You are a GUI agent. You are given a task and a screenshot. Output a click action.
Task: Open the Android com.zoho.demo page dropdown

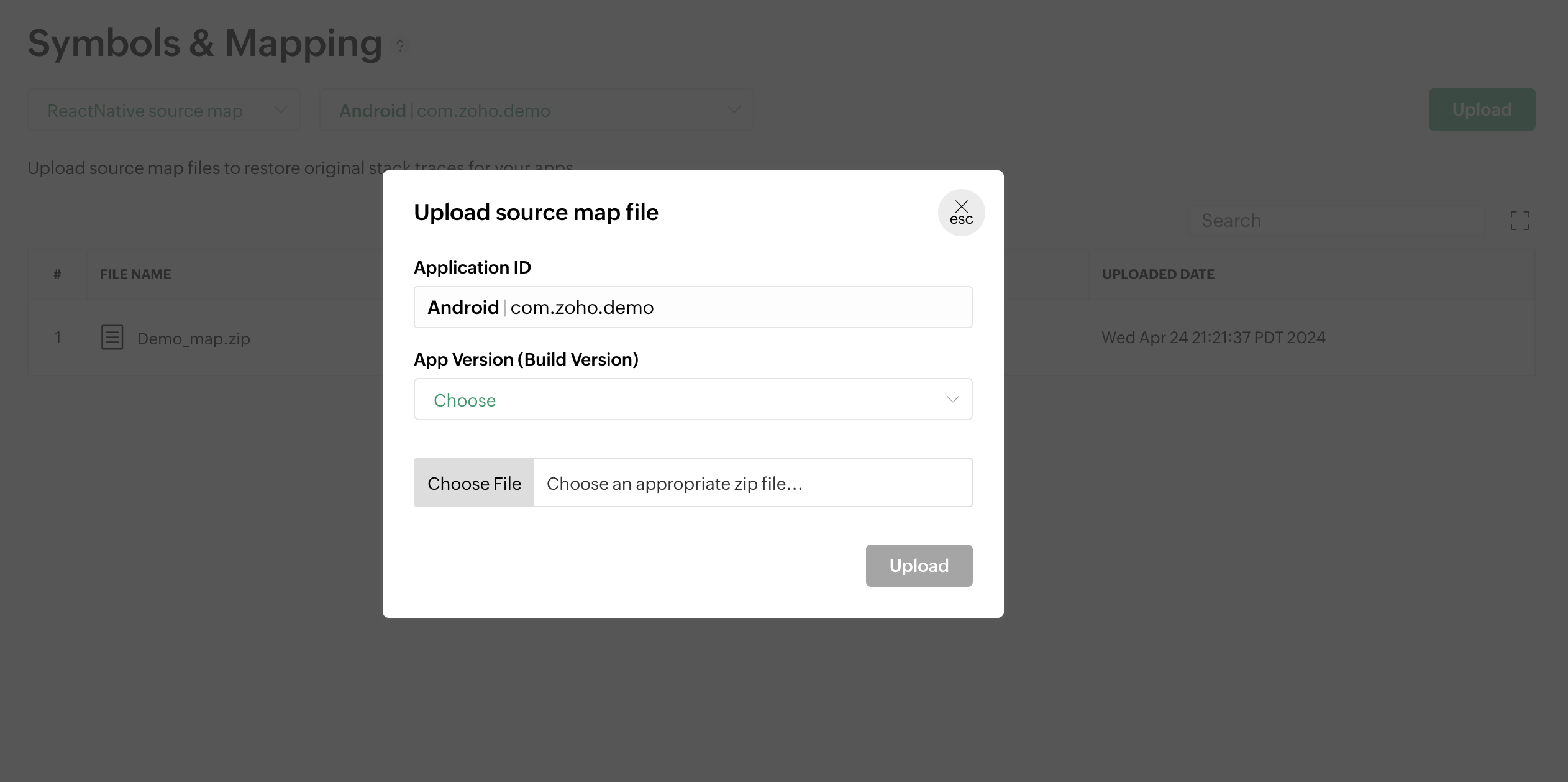pyautogui.click(x=536, y=110)
